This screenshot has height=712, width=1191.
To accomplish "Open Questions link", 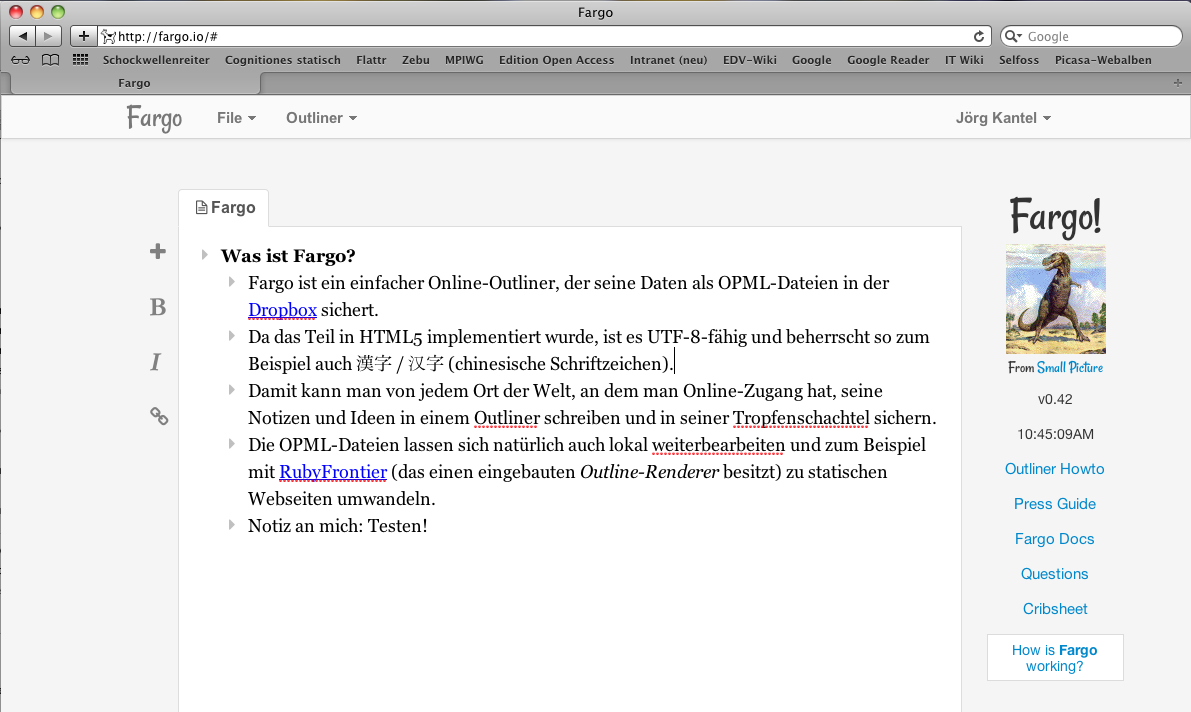I will (x=1054, y=574).
